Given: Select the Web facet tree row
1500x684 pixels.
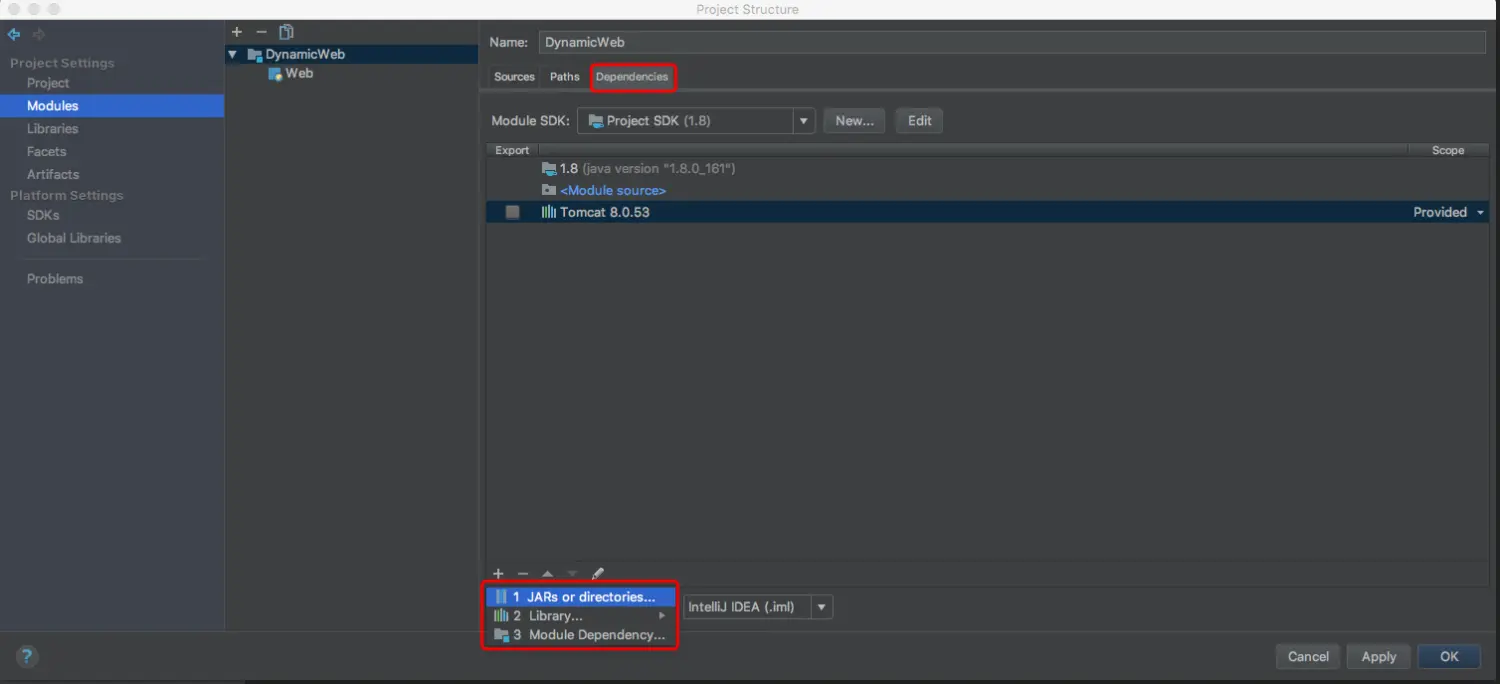Looking at the screenshot, I should click(x=351, y=74).
